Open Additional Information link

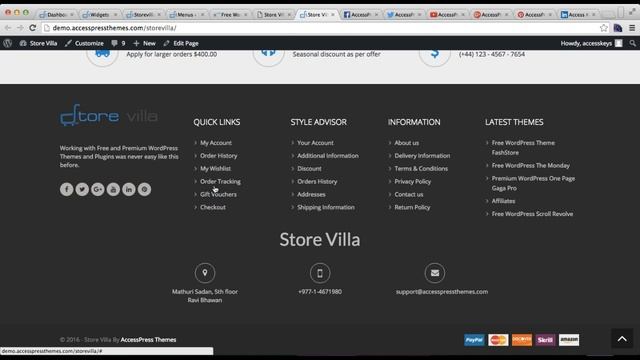pyautogui.click(x=328, y=156)
